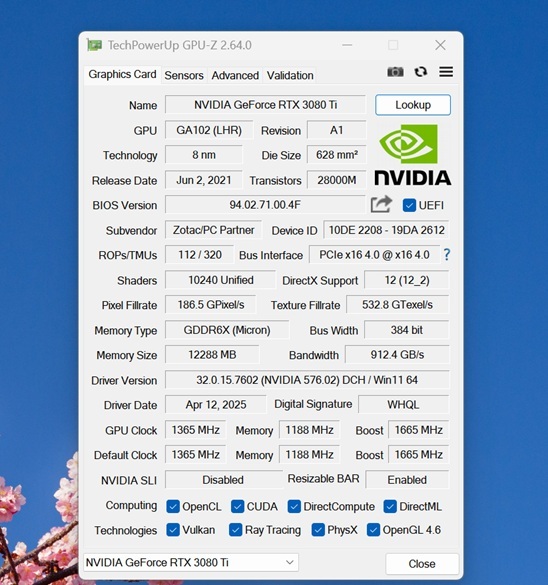Viewport: 548px width, 585px height.
Task: Click the ROPs/TMUs value 112 / 320
Action: point(200,255)
